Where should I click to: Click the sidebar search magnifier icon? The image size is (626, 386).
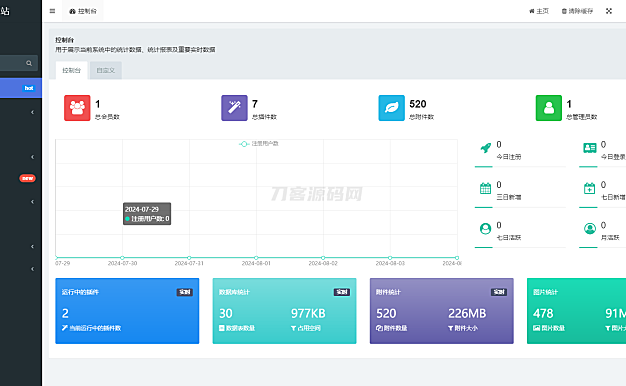point(29,63)
